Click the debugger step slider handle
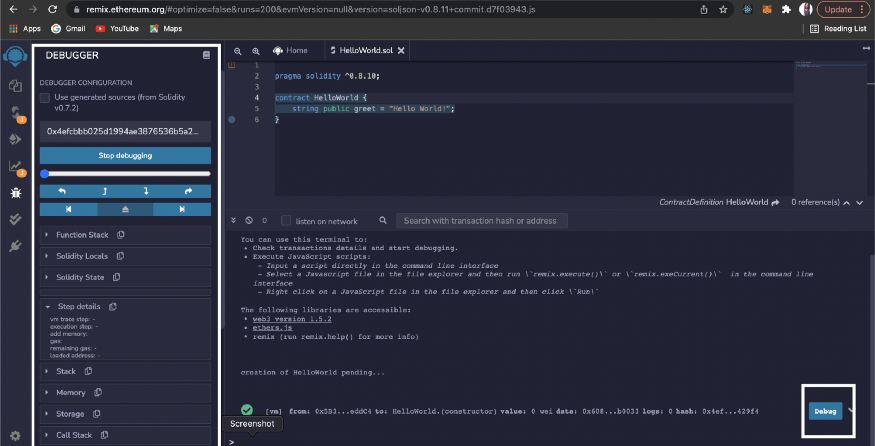875x446 pixels. pos(45,174)
